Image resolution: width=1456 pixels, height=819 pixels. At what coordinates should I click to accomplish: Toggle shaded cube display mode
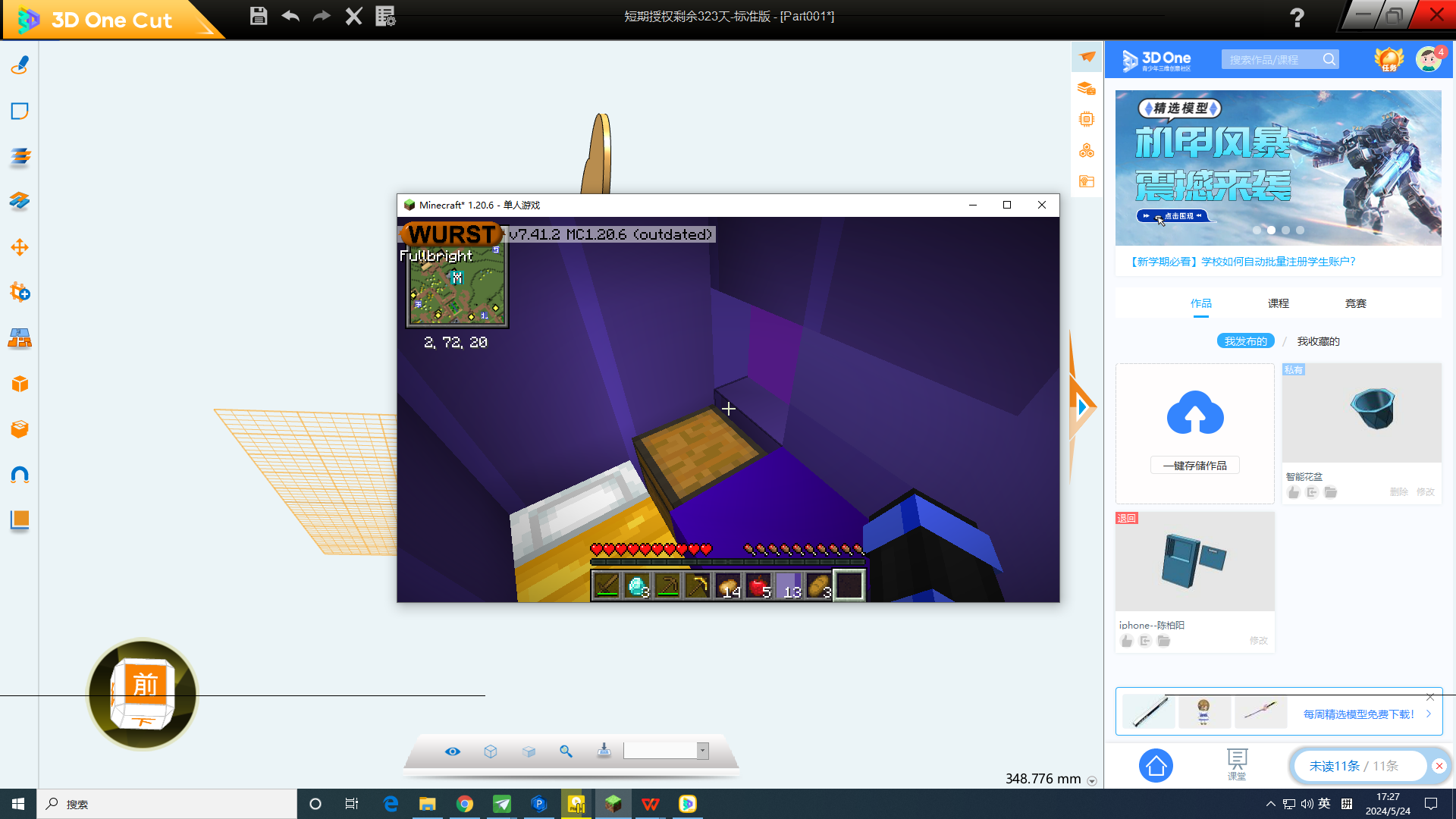(x=529, y=752)
